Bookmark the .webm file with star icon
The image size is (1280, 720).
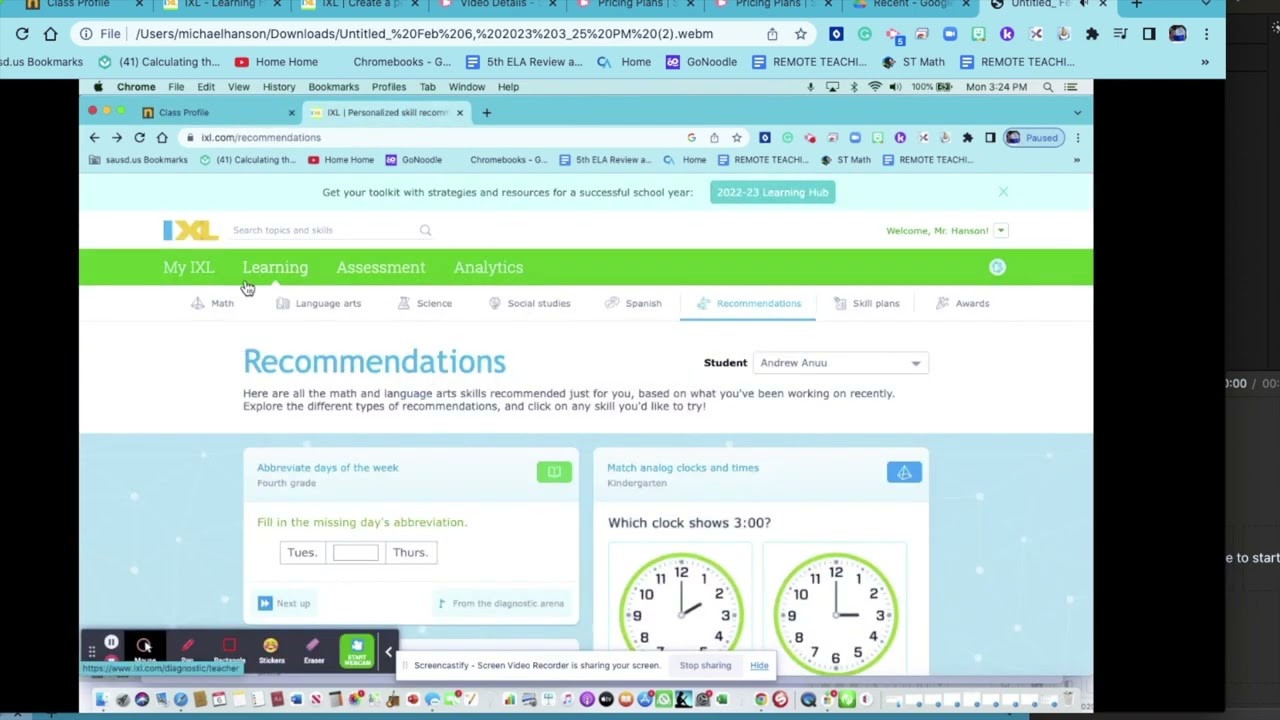coord(801,34)
